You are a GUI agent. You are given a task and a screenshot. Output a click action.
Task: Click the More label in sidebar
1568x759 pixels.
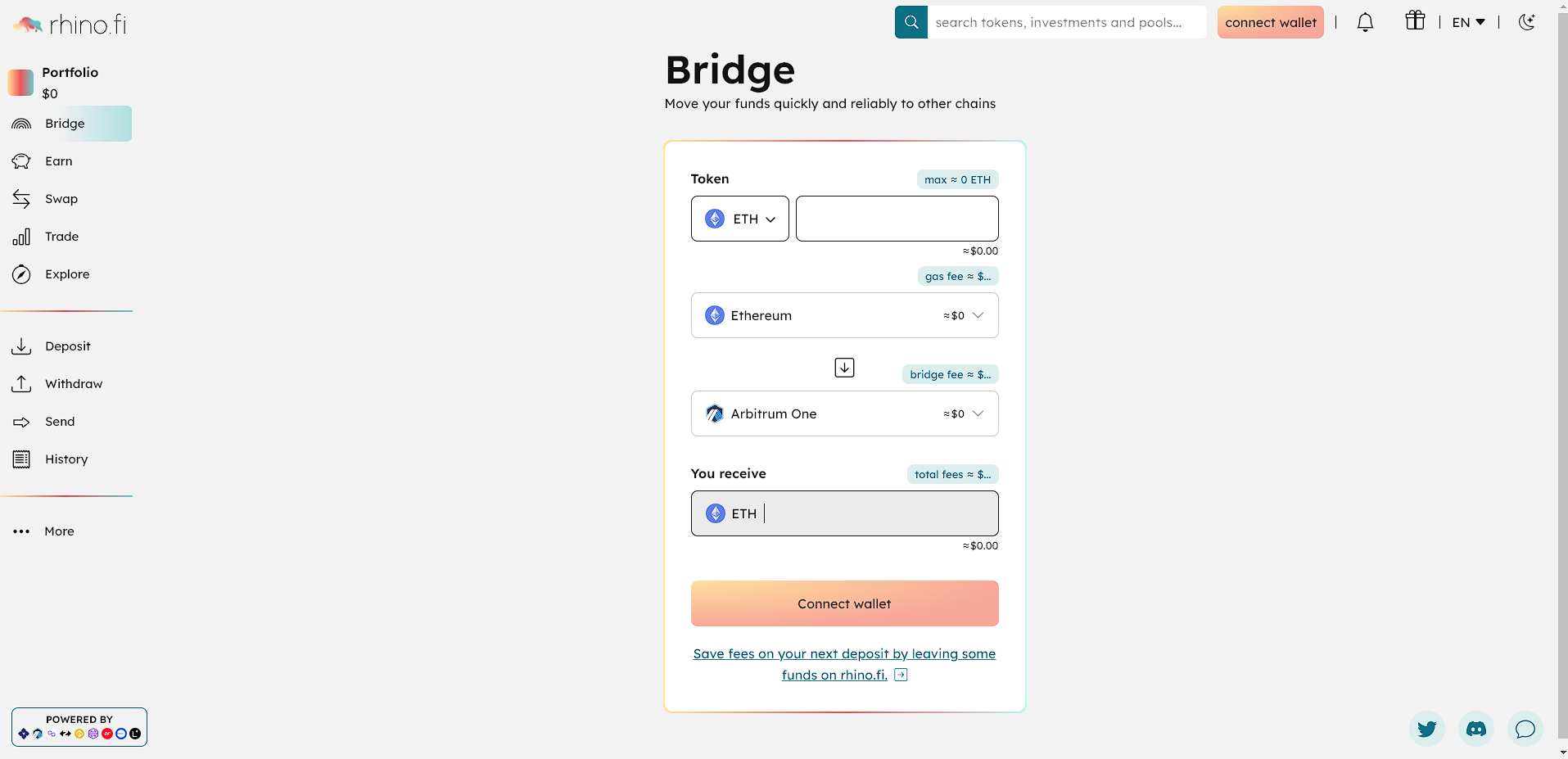(x=59, y=531)
